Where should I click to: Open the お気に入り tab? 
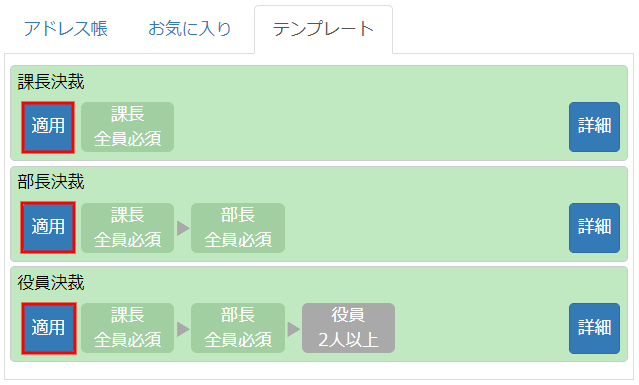point(189,29)
